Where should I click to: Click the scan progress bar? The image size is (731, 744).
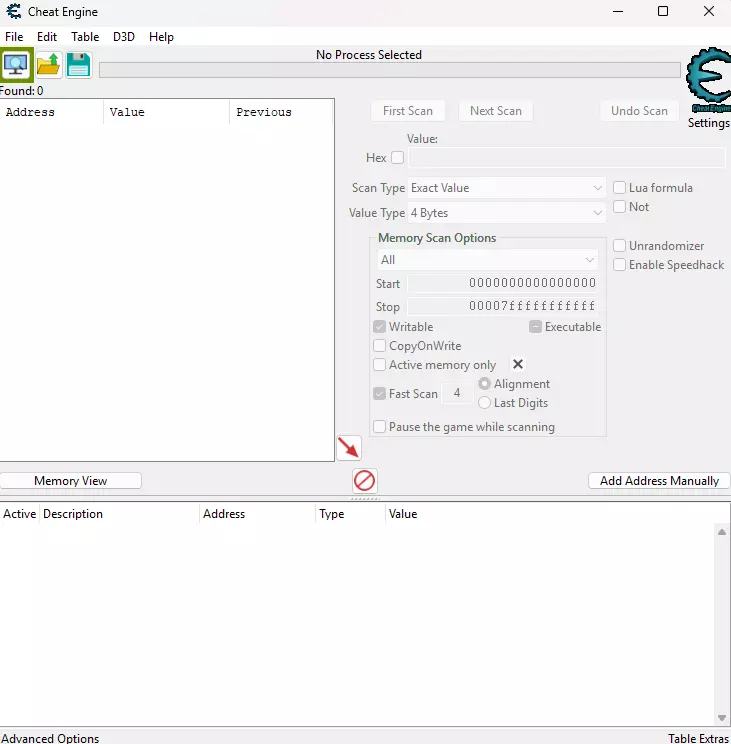(389, 70)
